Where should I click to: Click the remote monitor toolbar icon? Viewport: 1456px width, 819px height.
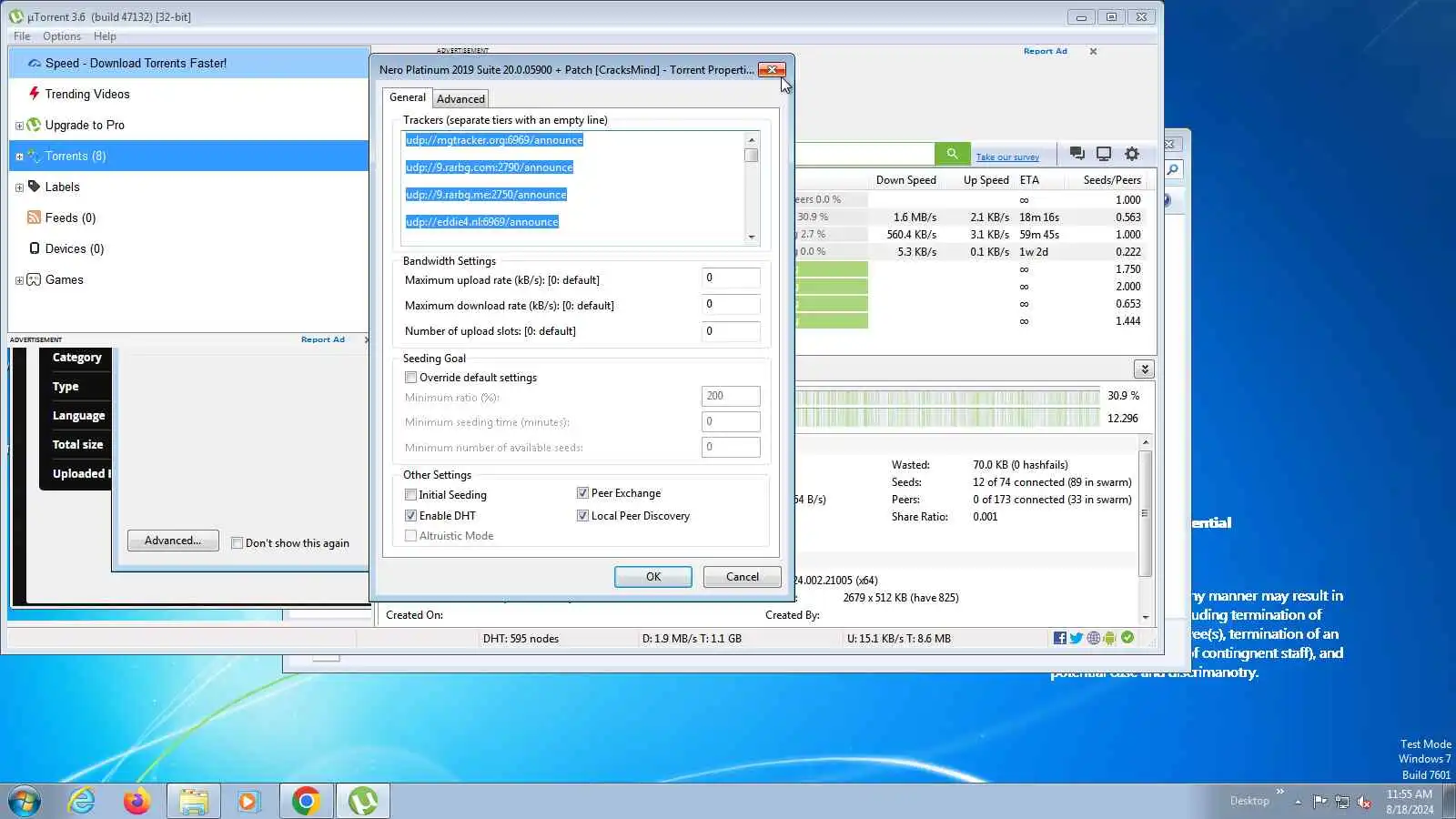(1104, 154)
